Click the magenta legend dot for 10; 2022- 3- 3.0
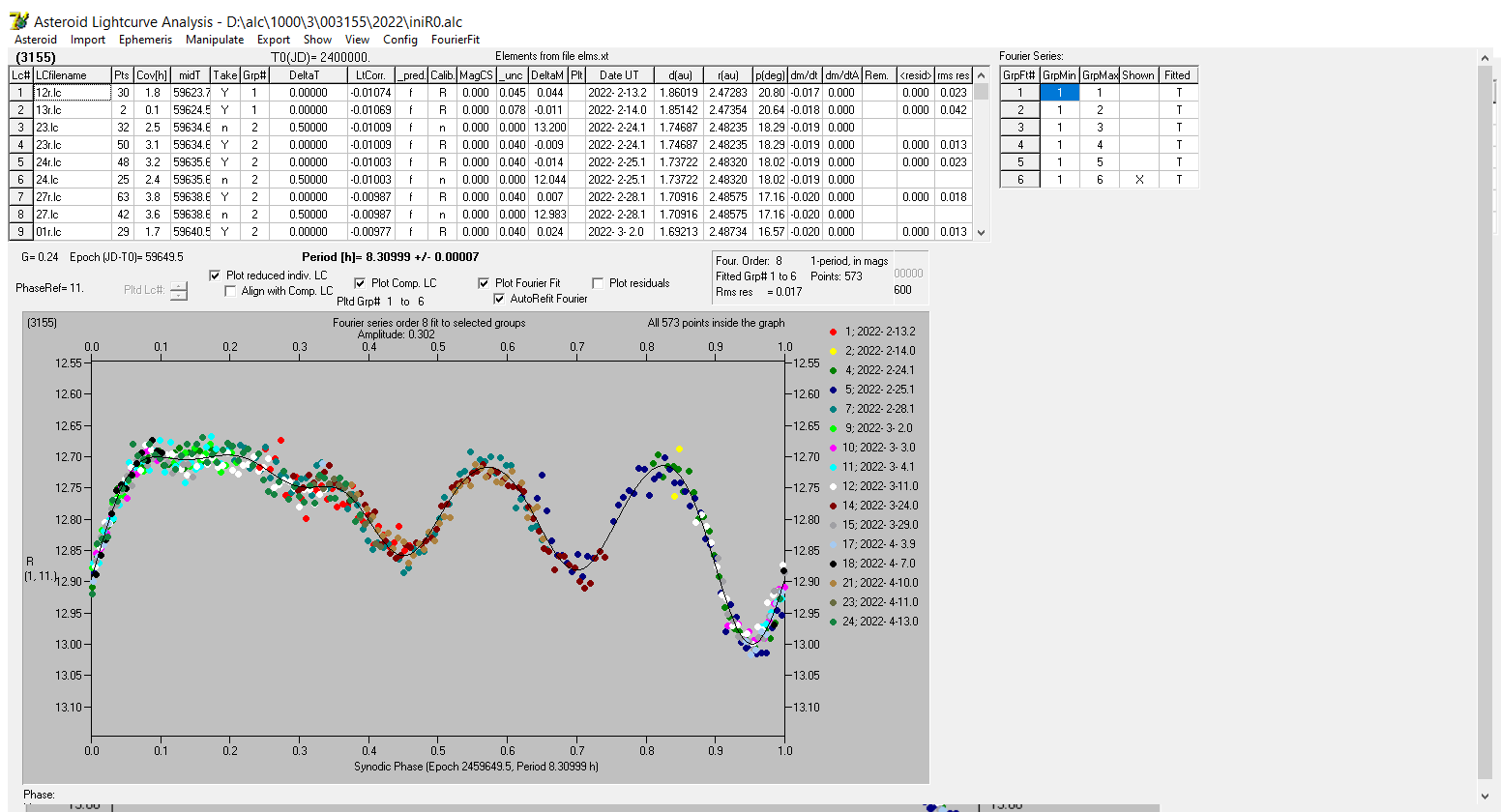Viewport: 1501px width, 812px height. [833, 448]
